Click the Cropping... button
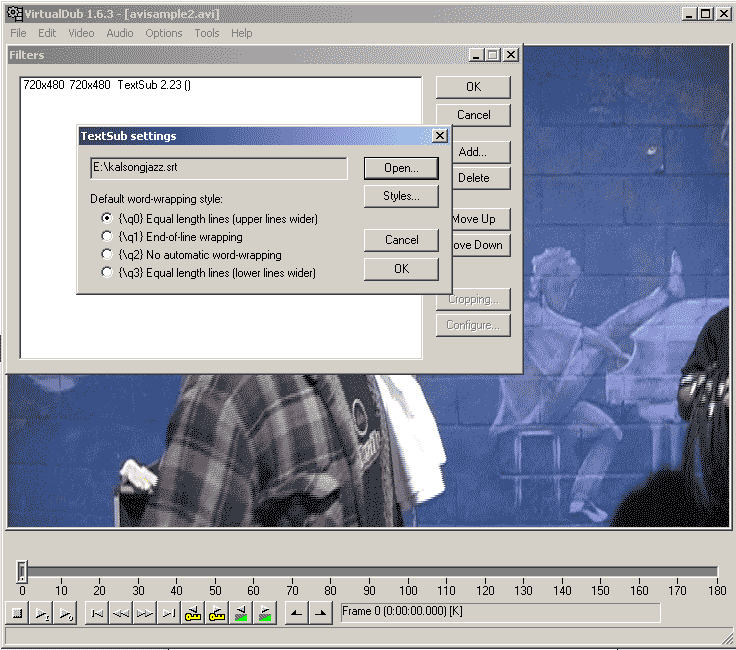The height and width of the screenshot is (650, 736). pos(473,300)
